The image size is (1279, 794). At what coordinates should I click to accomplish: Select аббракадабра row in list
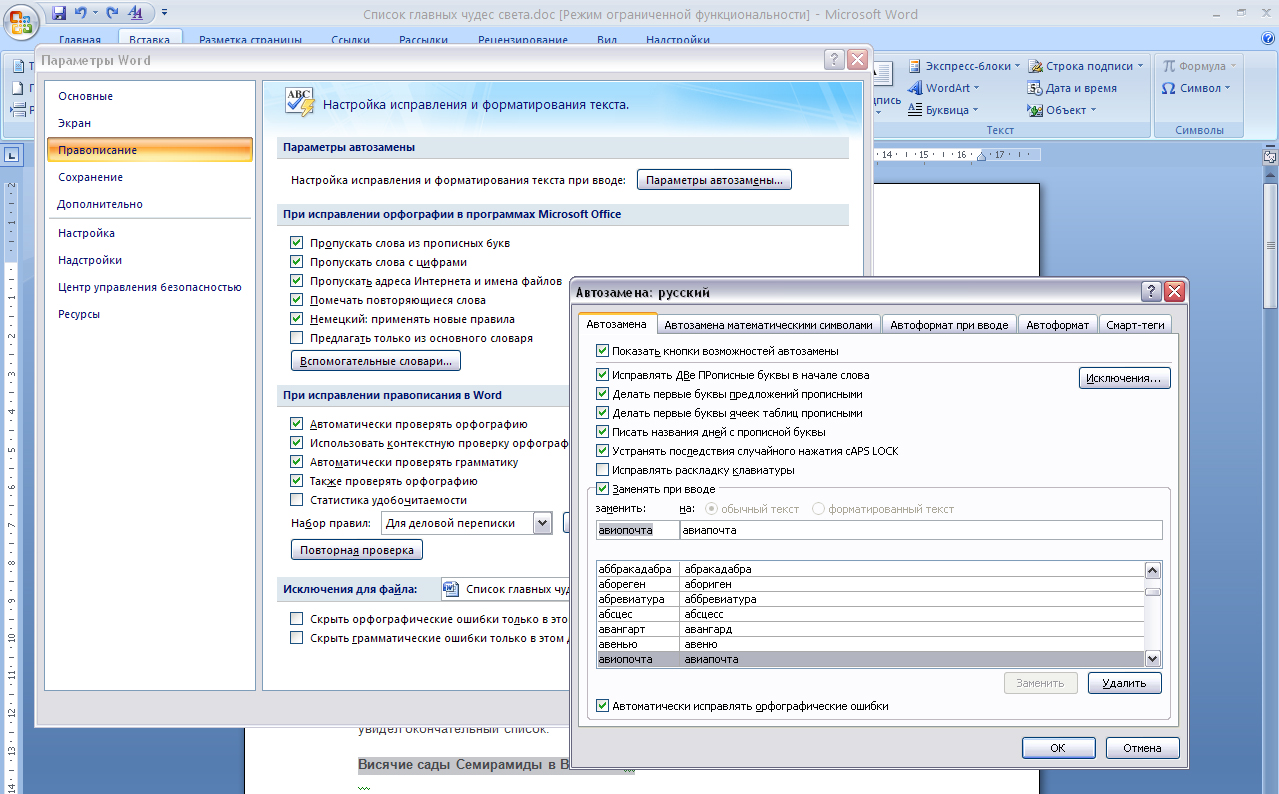coord(869,569)
